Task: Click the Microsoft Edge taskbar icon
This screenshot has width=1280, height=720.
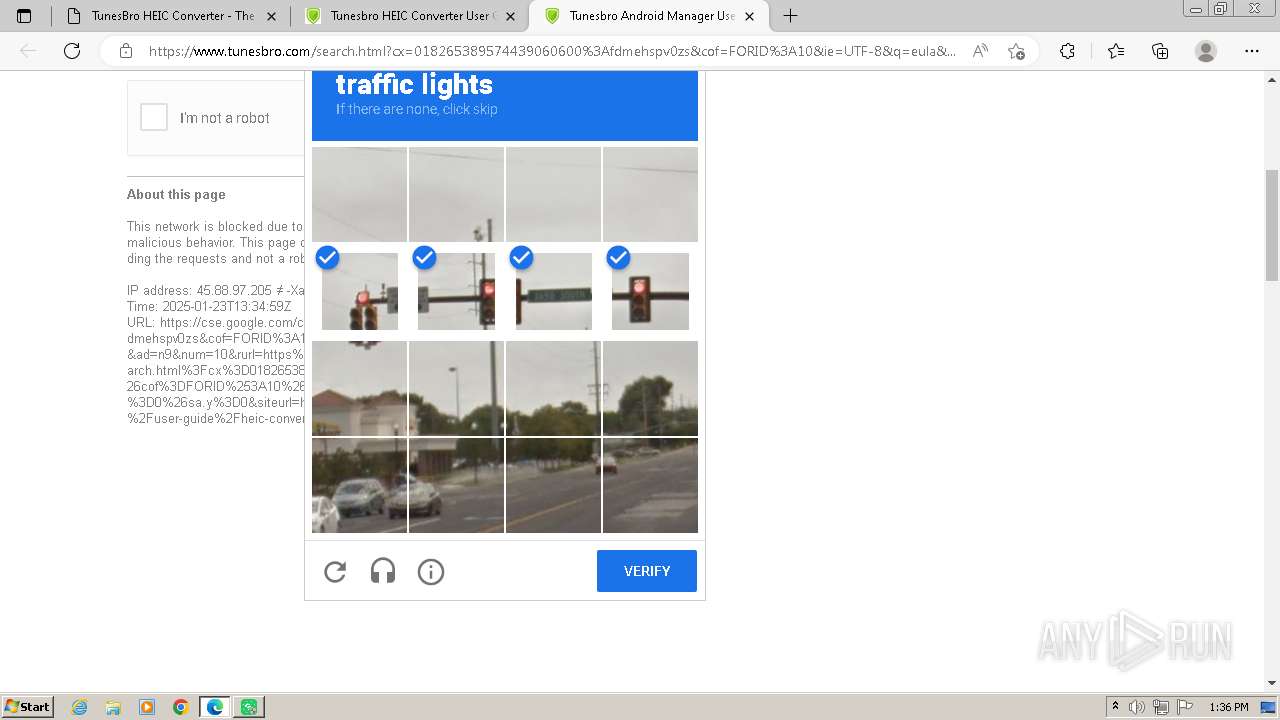Action: click(x=215, y=707)
